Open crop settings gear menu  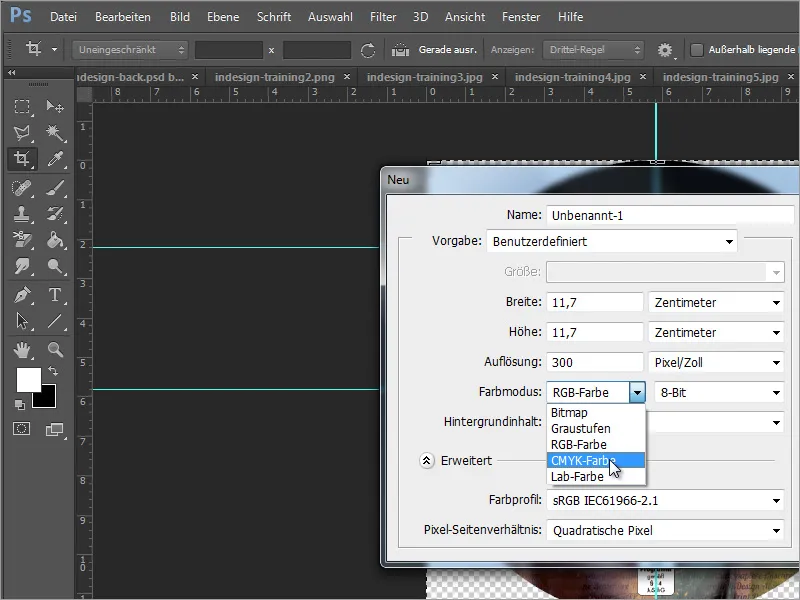pyautogui.click(x=665, y=50)
